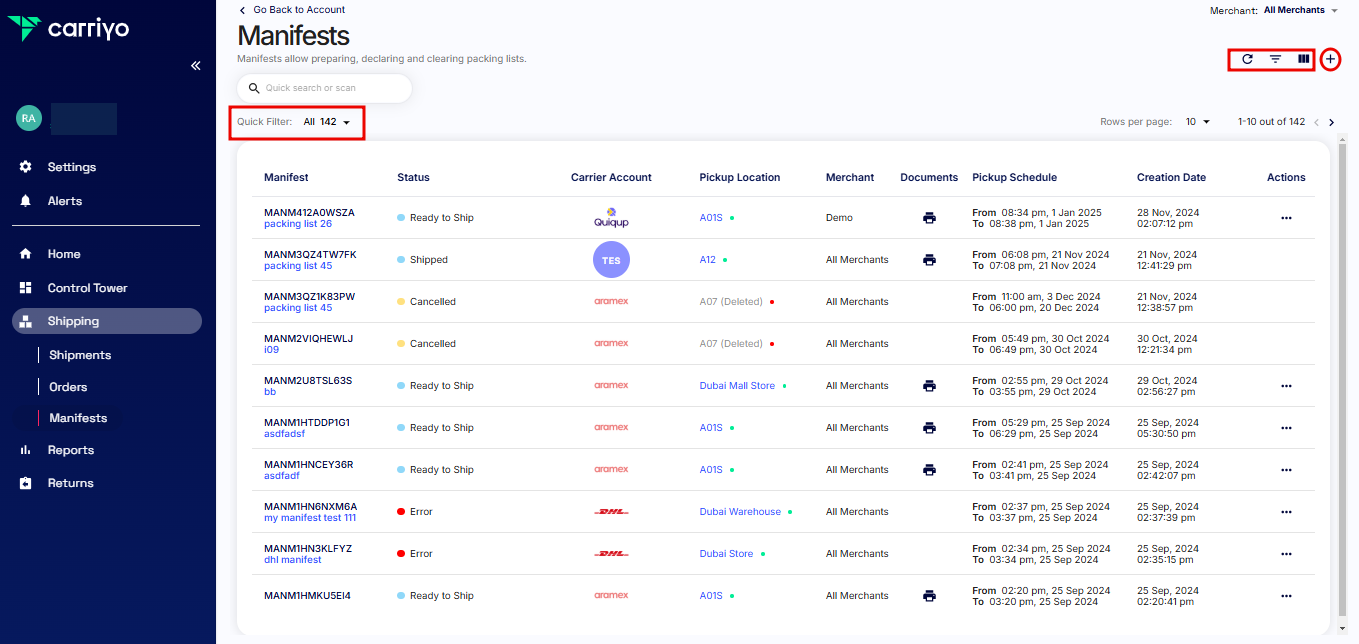Click the Go Back to Account link
The width and height of the screenshot is (1359, 644).
pos(292,10)
